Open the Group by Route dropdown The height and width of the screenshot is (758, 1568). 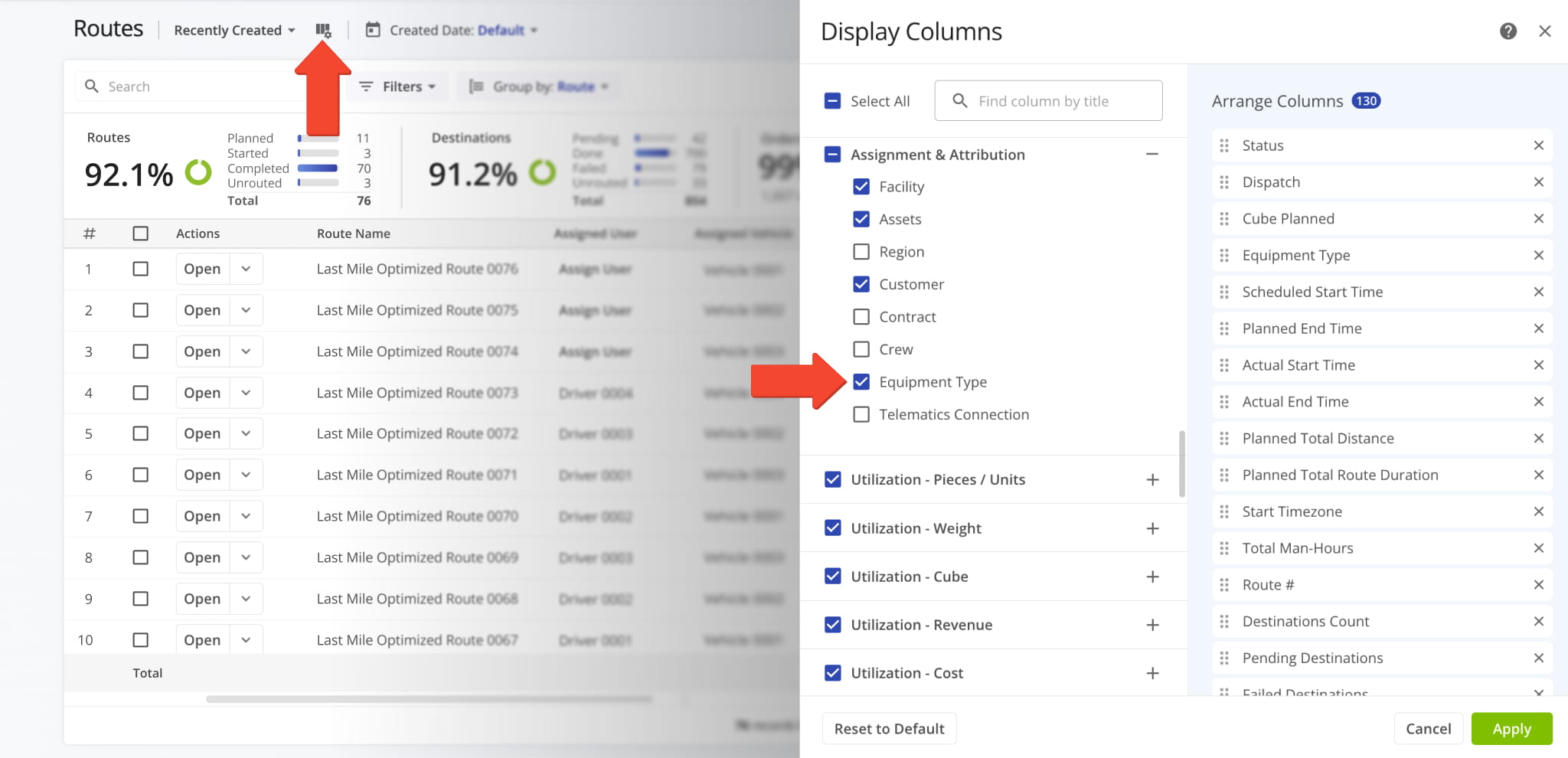pyautogui.click(x=538, y=87)
